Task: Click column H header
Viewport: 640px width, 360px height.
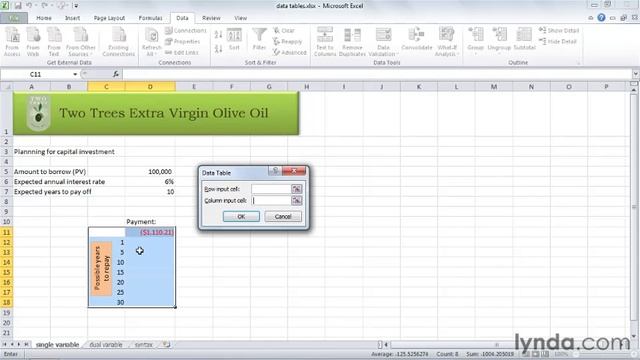Action: coord(306,87)
